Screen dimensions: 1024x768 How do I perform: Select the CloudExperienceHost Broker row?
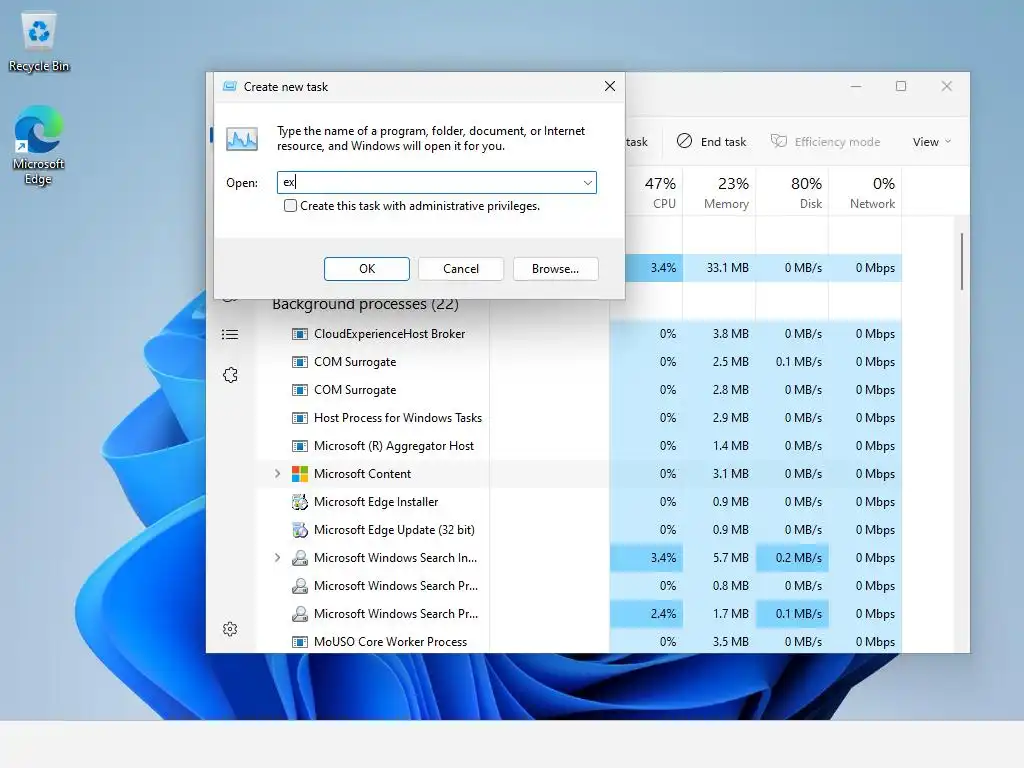pyautogui.click(x=579, y=334)
